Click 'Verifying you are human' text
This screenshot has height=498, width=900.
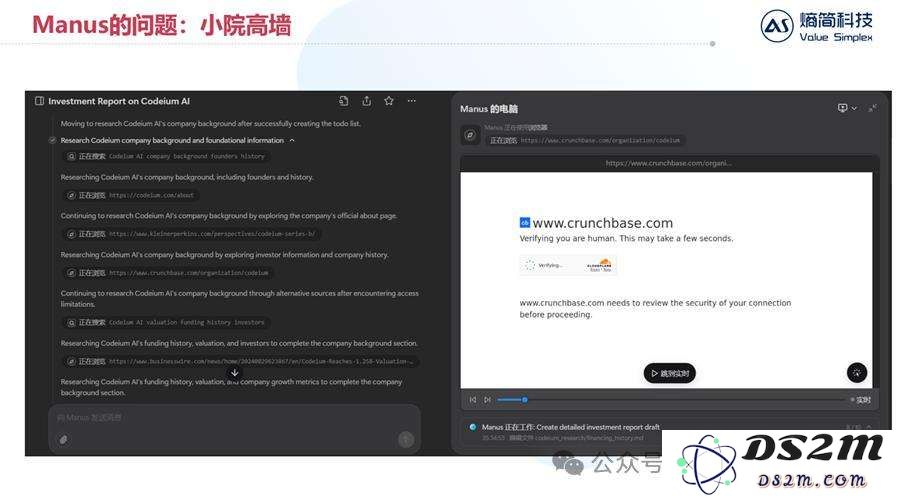626,238
